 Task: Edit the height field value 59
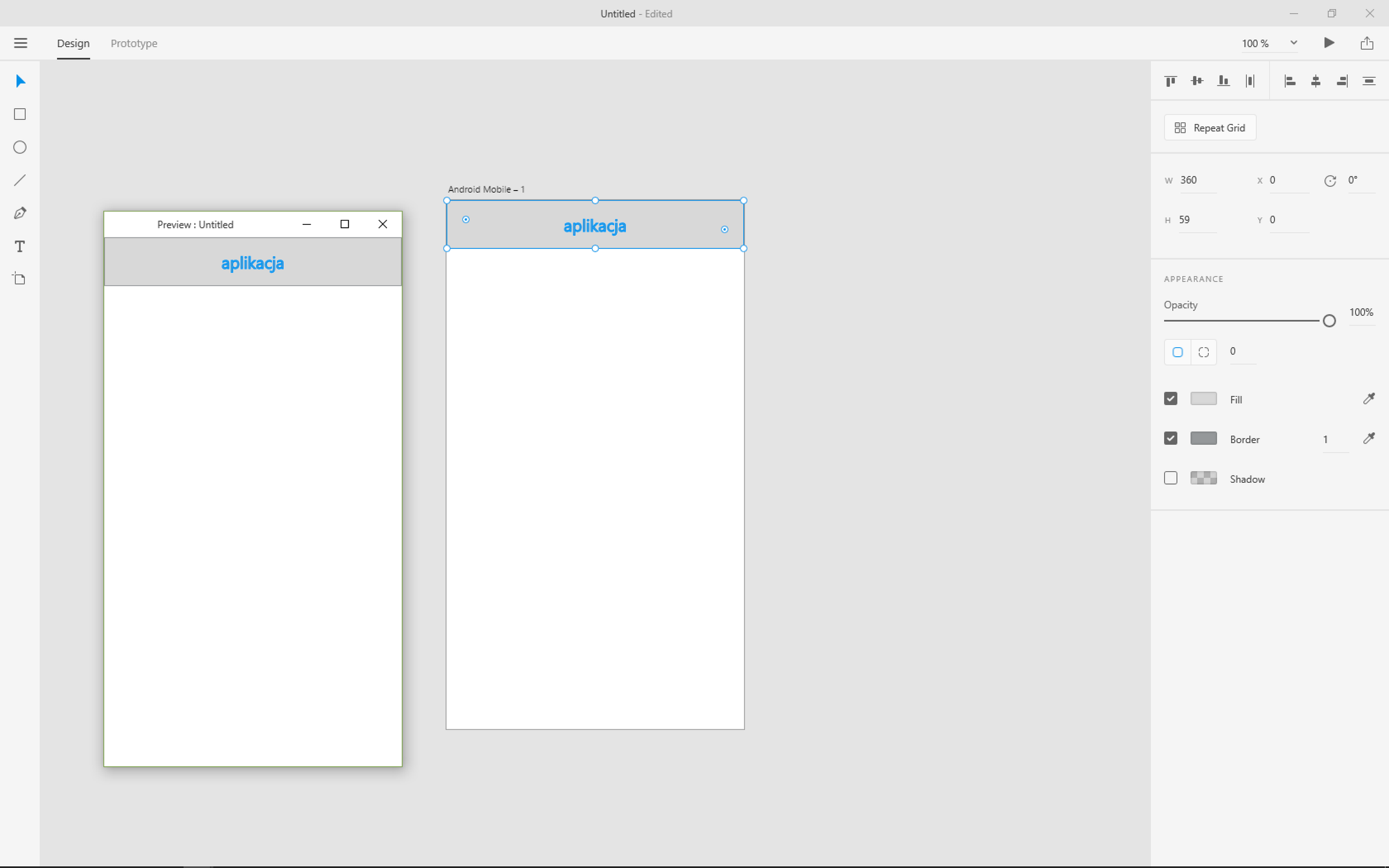pyautogui.click(x=1197, y=220)
